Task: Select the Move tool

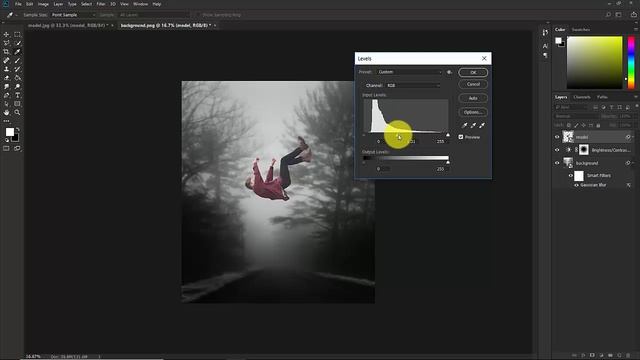Action: (x=6, y=34)
